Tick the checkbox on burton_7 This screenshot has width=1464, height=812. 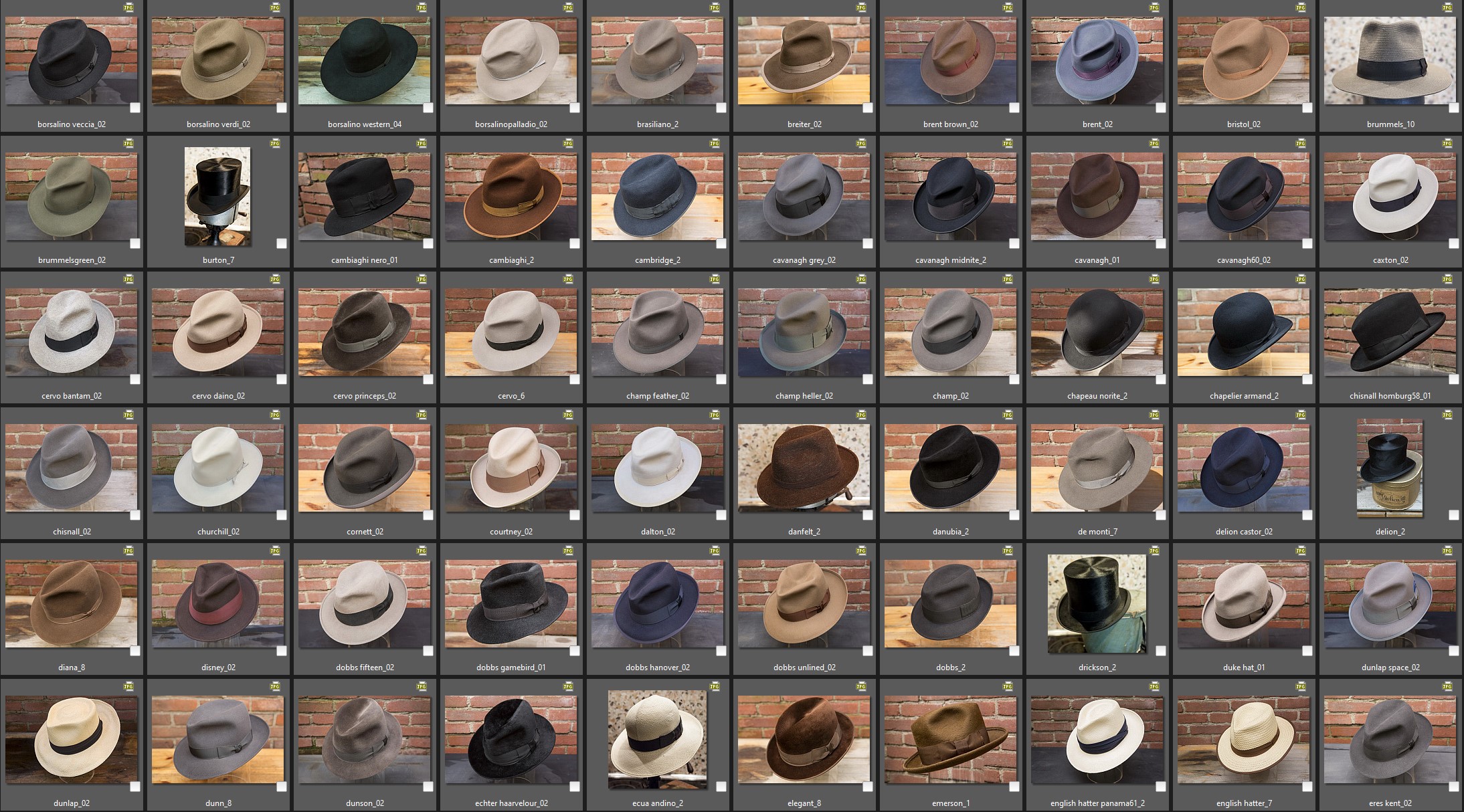pyautogui.click(x=282, y=243)
